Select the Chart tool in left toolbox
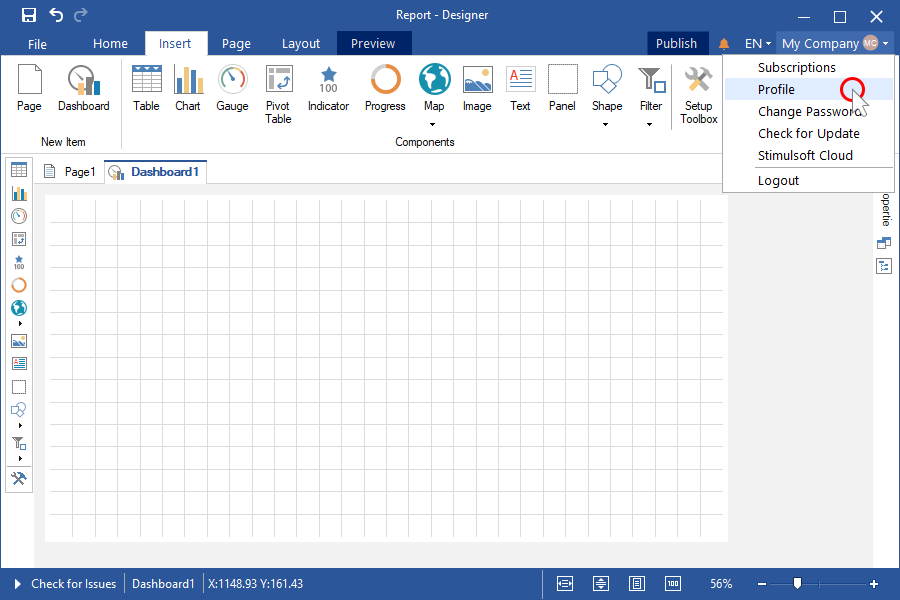 click(x=19, y=193)
